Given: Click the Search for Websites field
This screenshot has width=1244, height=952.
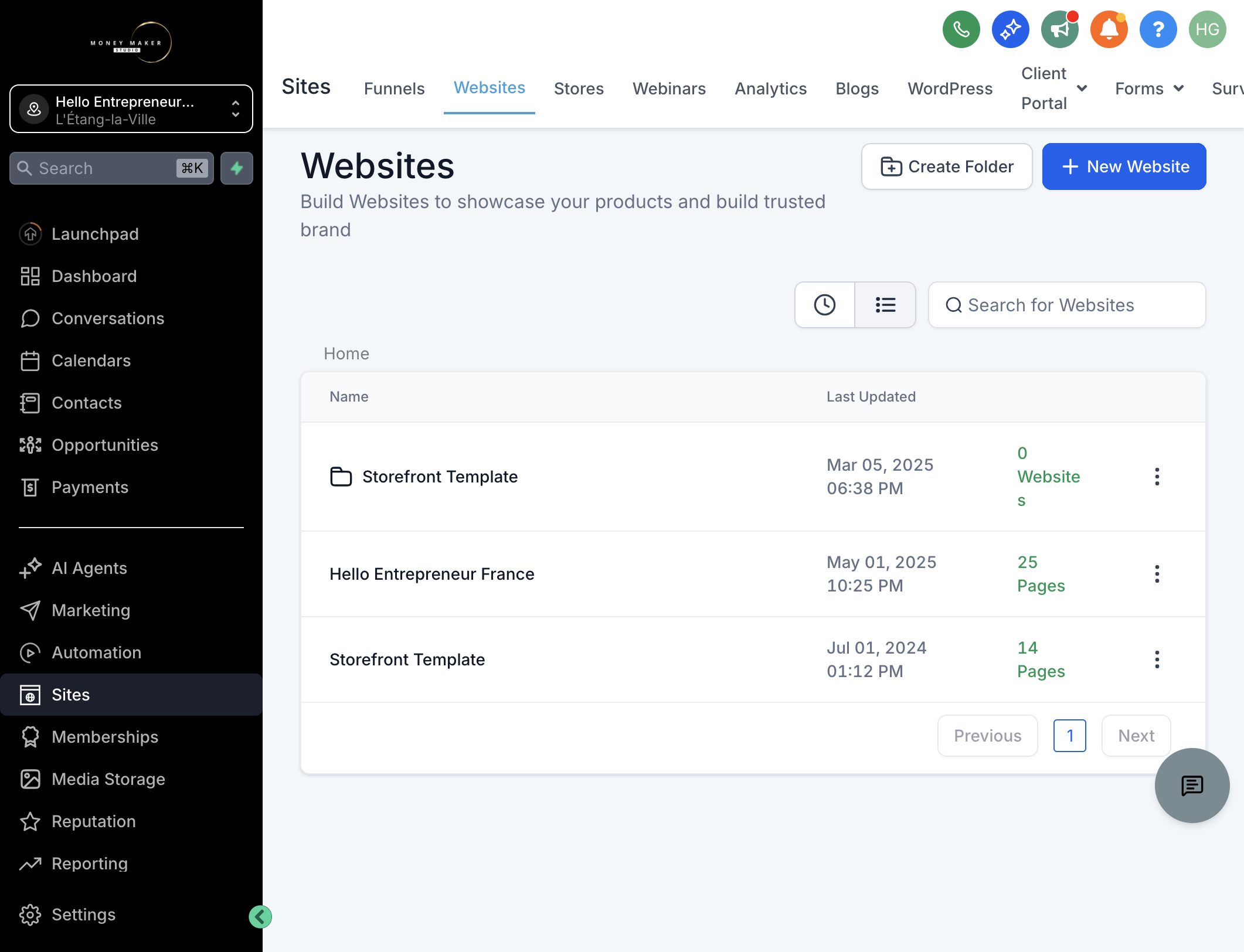Looking at the screenshot, I should coord(1067,305).
